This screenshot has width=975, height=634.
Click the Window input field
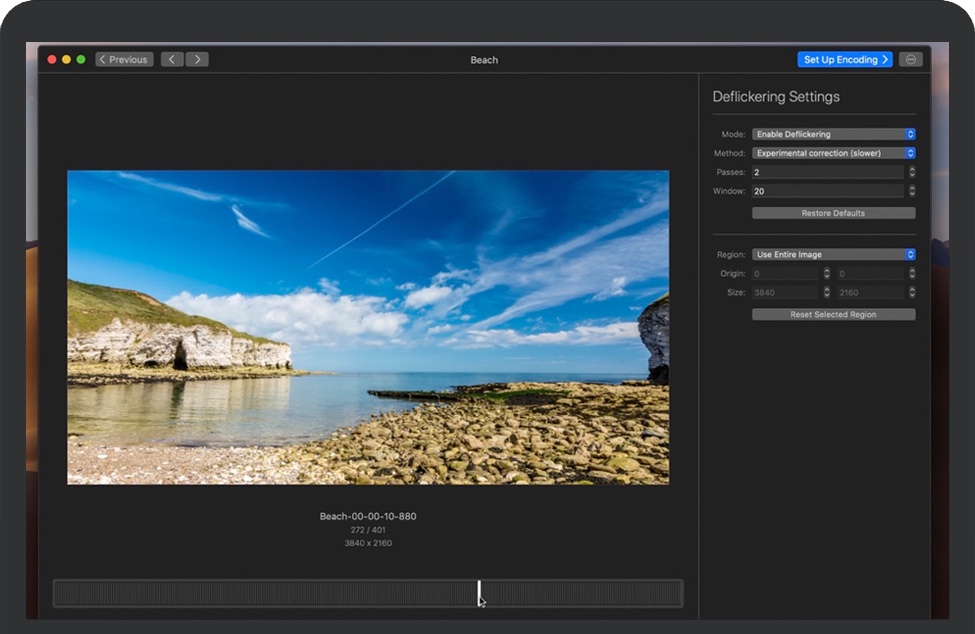827,191
